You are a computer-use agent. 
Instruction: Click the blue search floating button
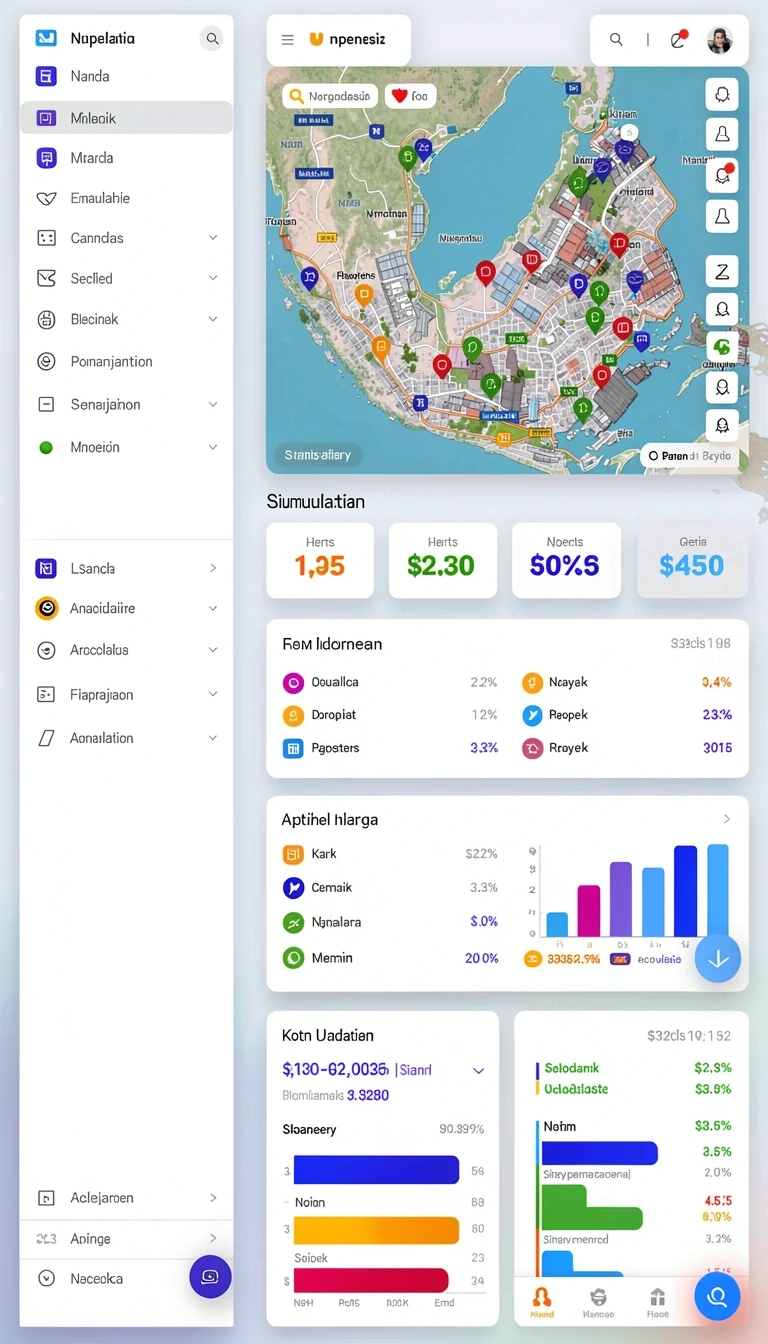[717, 1296]
